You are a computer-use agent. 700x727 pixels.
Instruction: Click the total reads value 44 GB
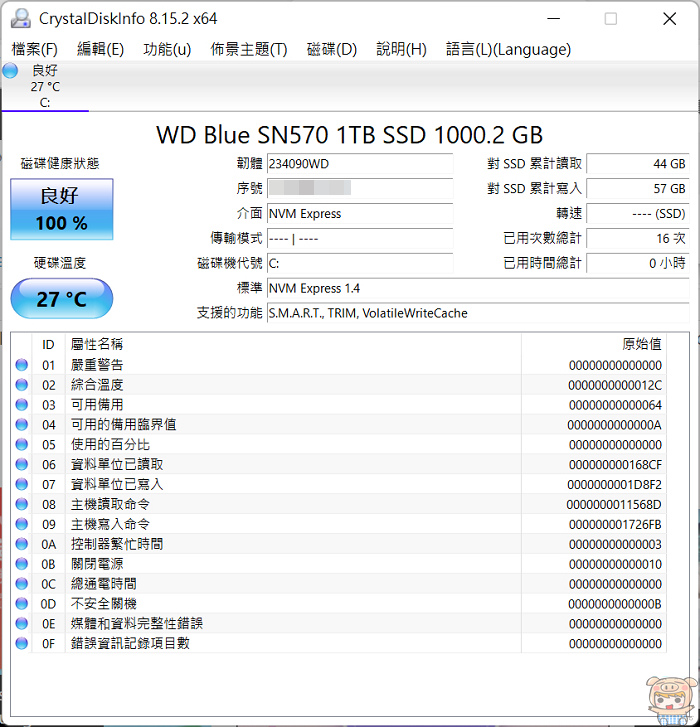coord(638,164)
